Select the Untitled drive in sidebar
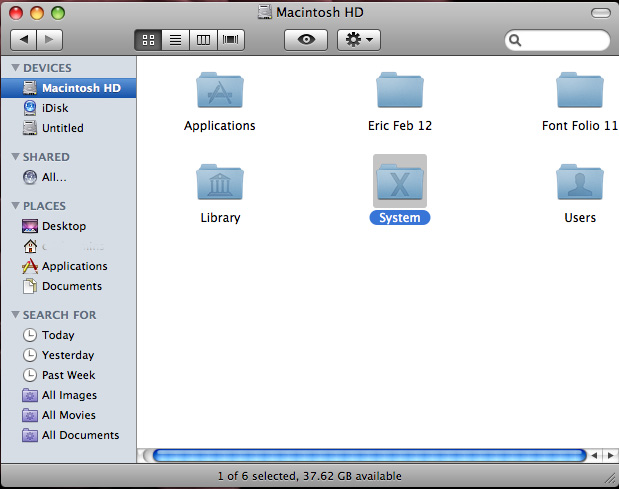Screen dimensions: 619x489 pos(69,128)
